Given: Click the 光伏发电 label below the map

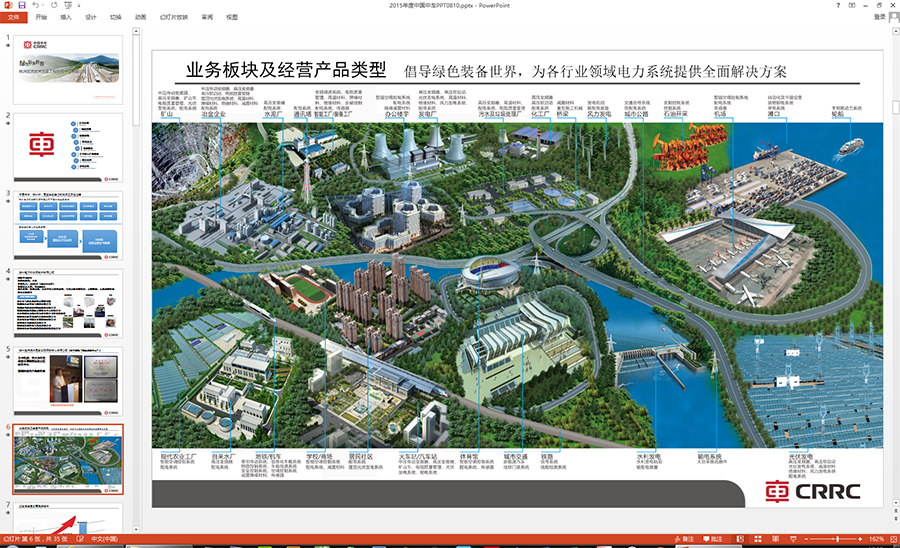Looking at the screenshot, I should pyautogui.click(x=801, y=457).
